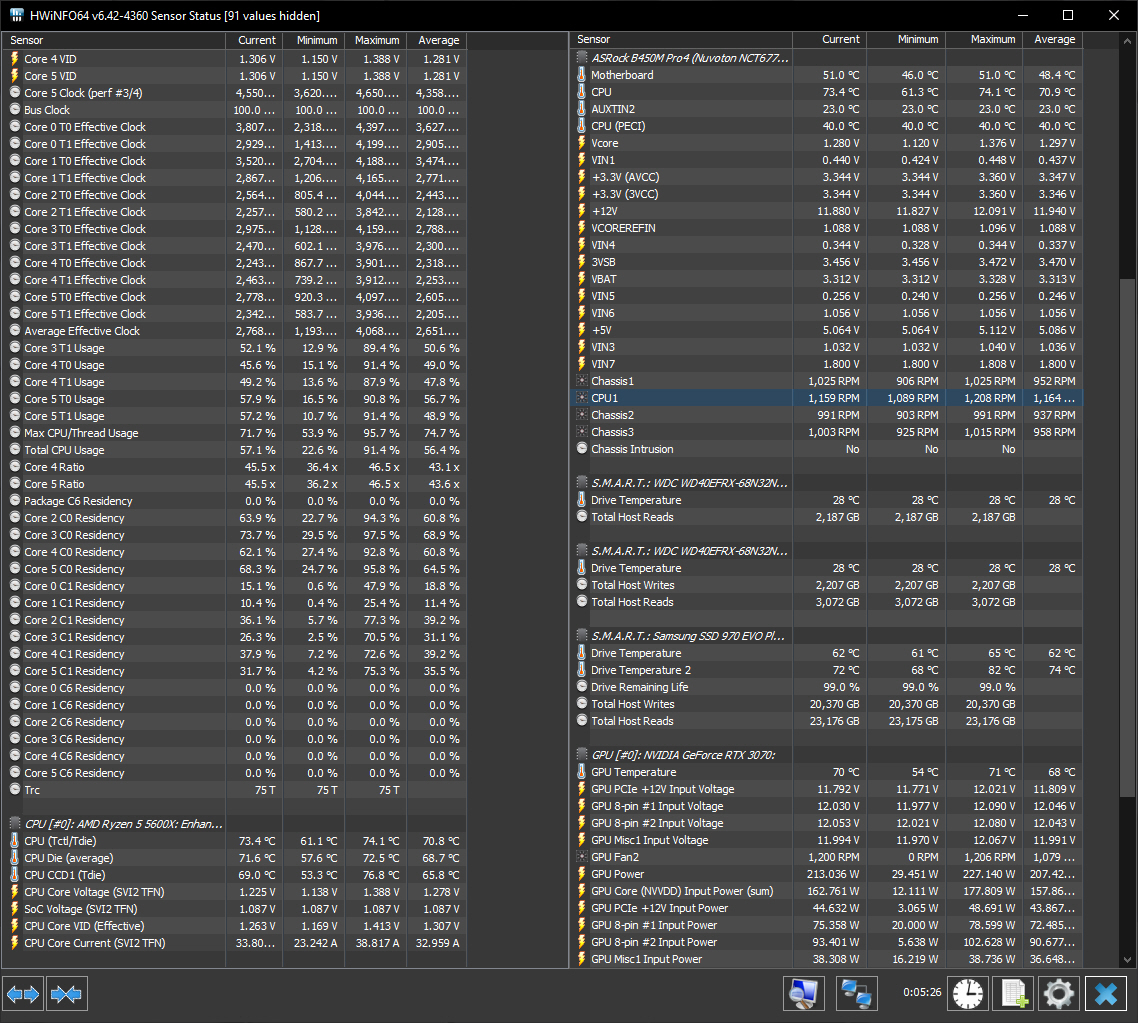Screen dimensions: 1138x1023
Task: Click the scrollbar down arrow on right panel
Action: pyautogui.click(x=1126, y=959)
